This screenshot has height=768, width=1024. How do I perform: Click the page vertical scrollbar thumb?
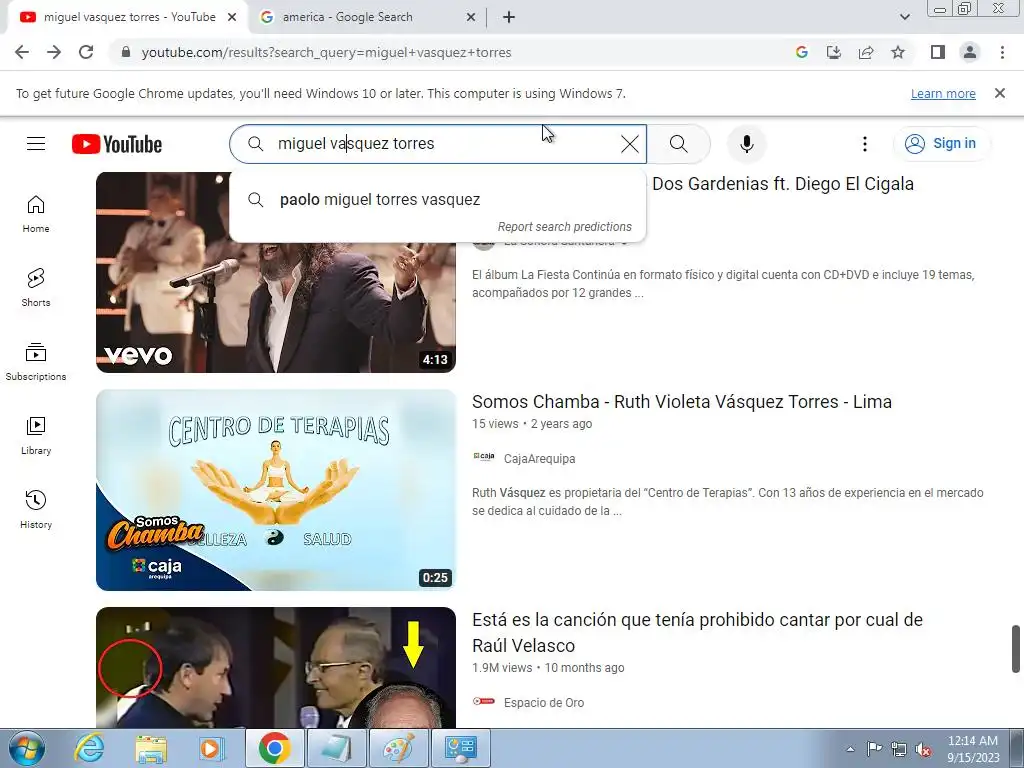click(1016, 648)
